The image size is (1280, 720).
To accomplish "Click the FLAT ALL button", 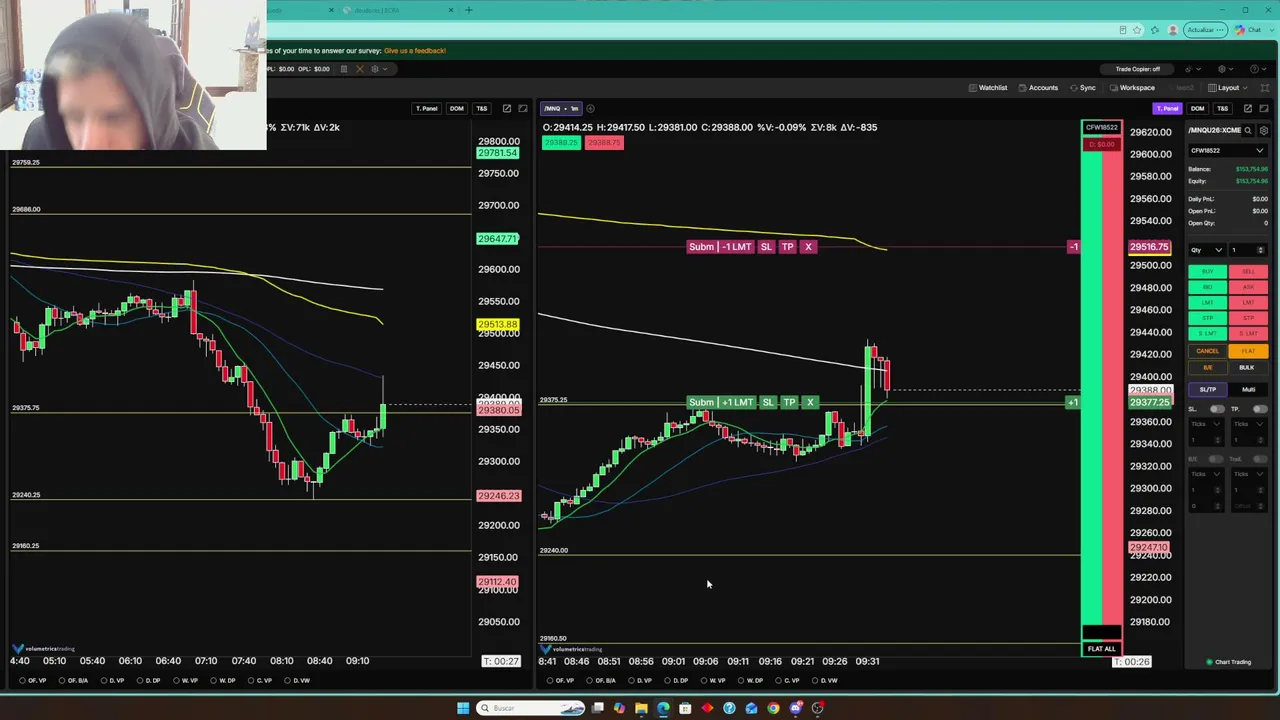I will click(x=1101, y=649).
